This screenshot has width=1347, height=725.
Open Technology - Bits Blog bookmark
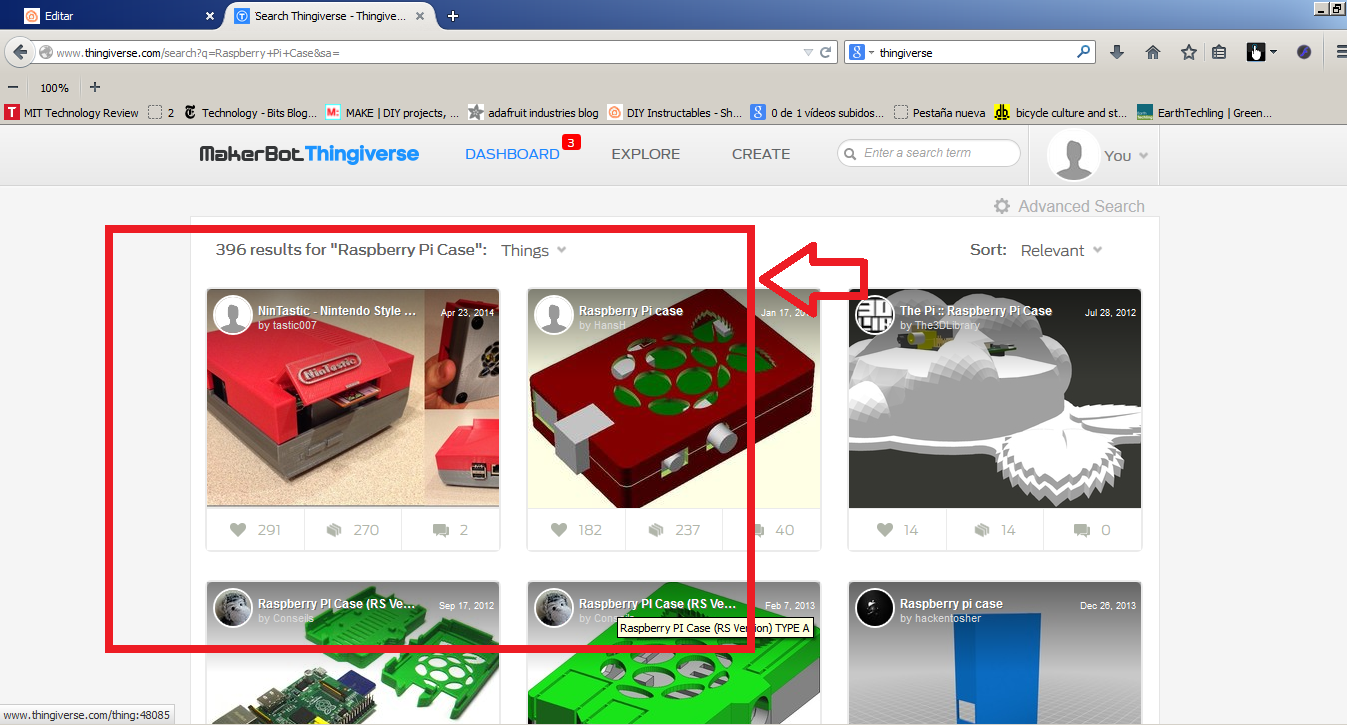(250, 113)
